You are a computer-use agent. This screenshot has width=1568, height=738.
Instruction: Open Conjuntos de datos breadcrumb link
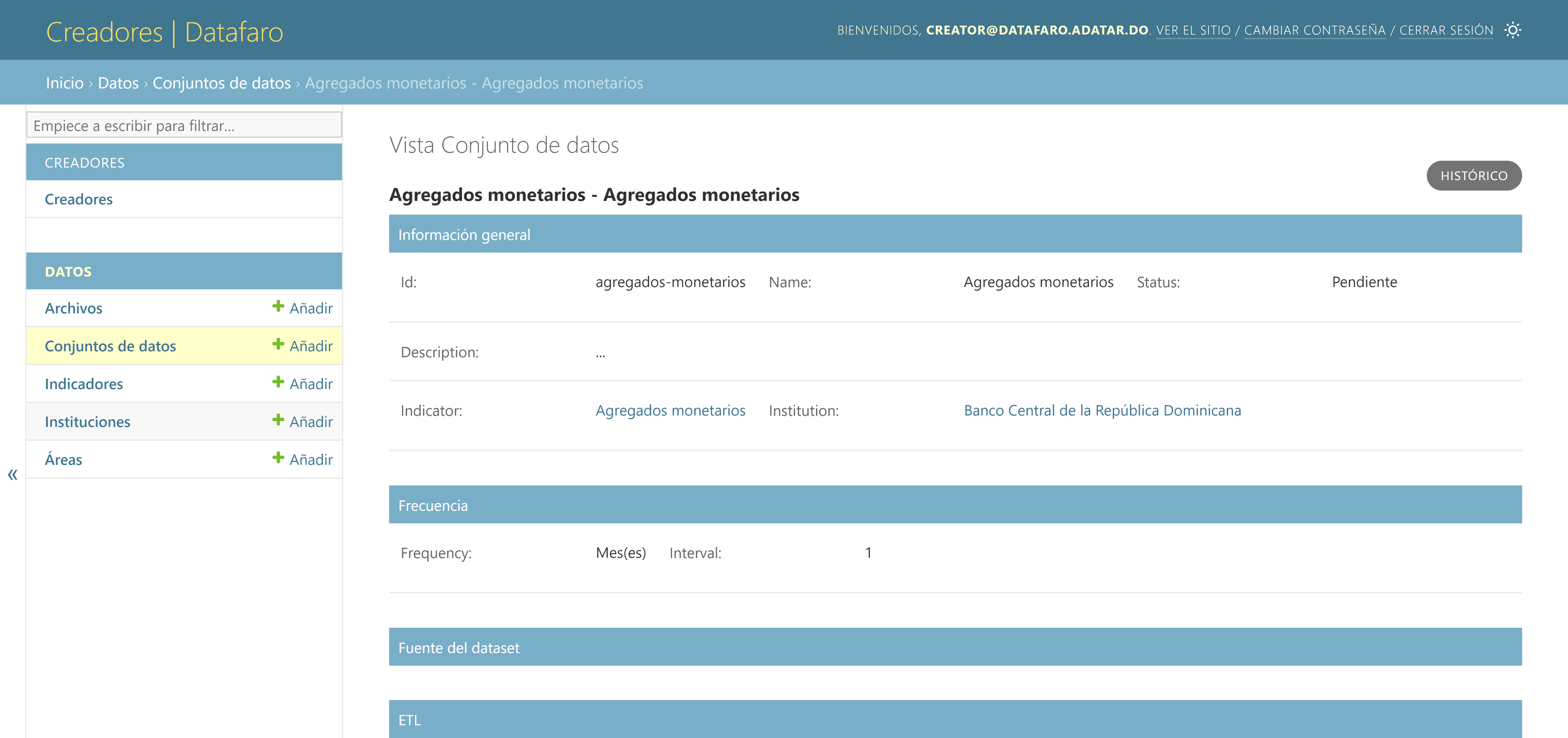222,83
